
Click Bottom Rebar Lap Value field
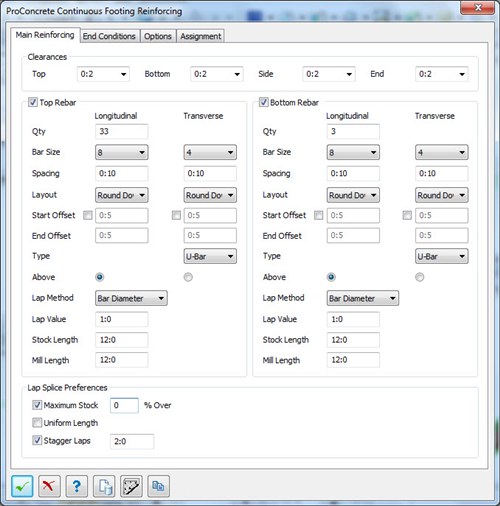(353, 319)
